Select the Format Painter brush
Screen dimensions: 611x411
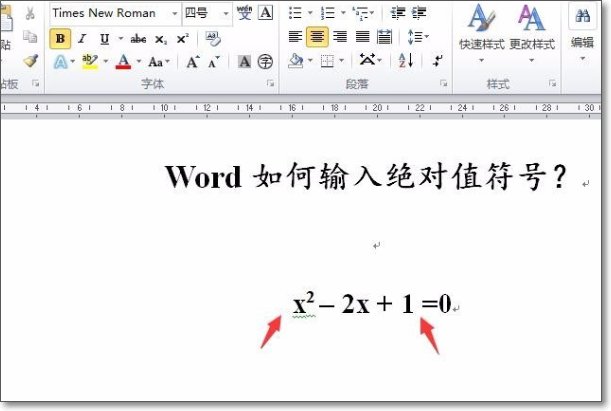pyautogui.click(x=30, y=60)
